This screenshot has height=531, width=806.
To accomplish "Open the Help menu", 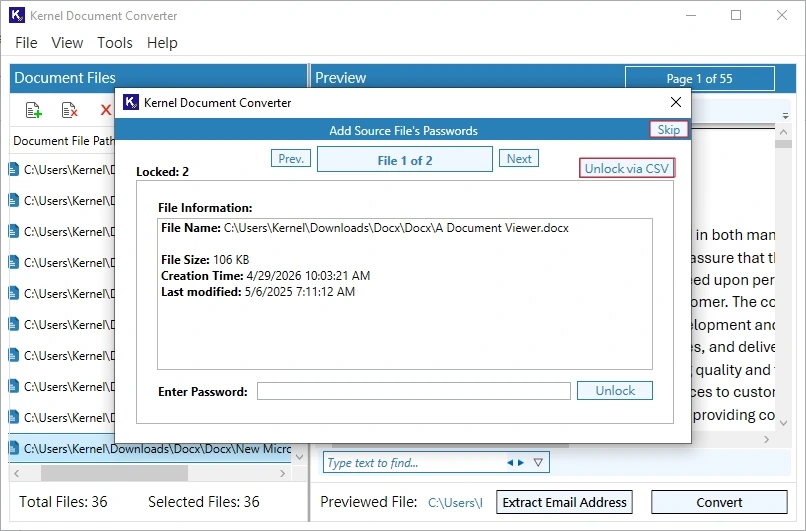I will pos(162,43).
